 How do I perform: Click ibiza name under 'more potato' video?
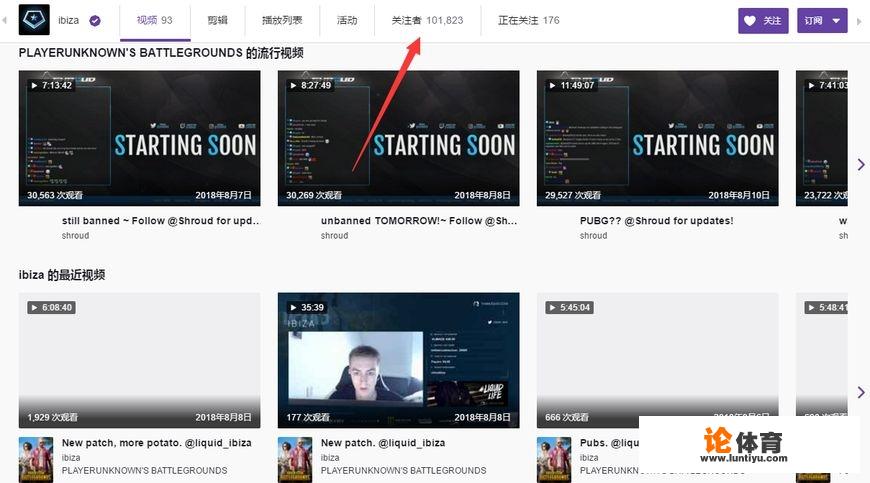(71, 457)
